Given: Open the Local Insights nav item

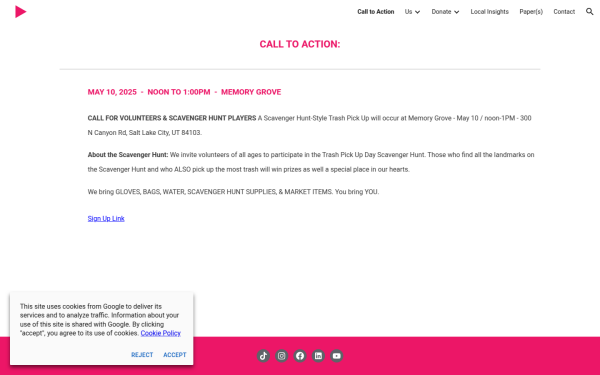Looking at the screenshot, I should 489,12.
